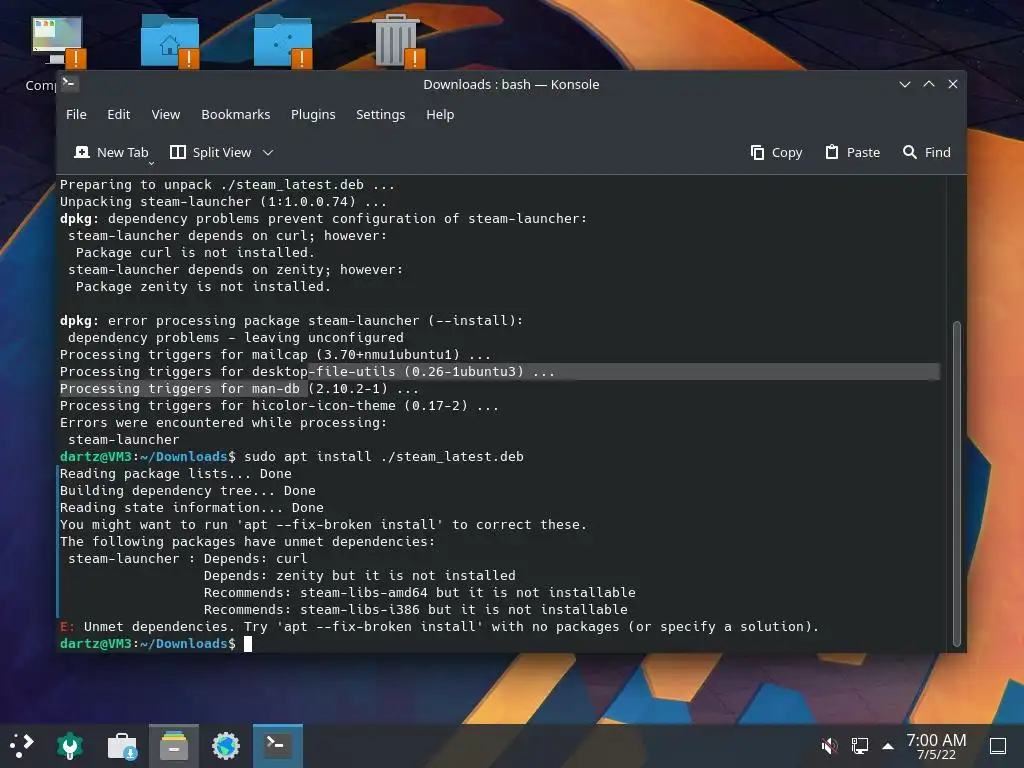Open the Home folder desktop icon
This screenshot has height=768, width=1024.
(170, 40)
